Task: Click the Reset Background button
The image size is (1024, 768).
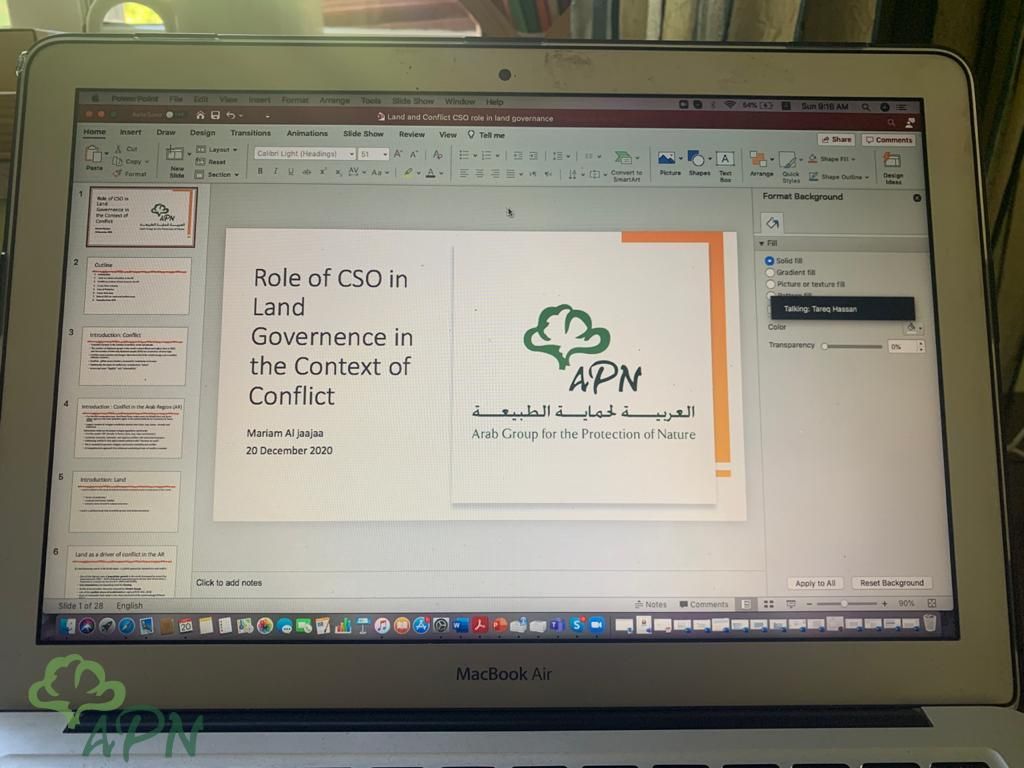Action: (891, 583)
